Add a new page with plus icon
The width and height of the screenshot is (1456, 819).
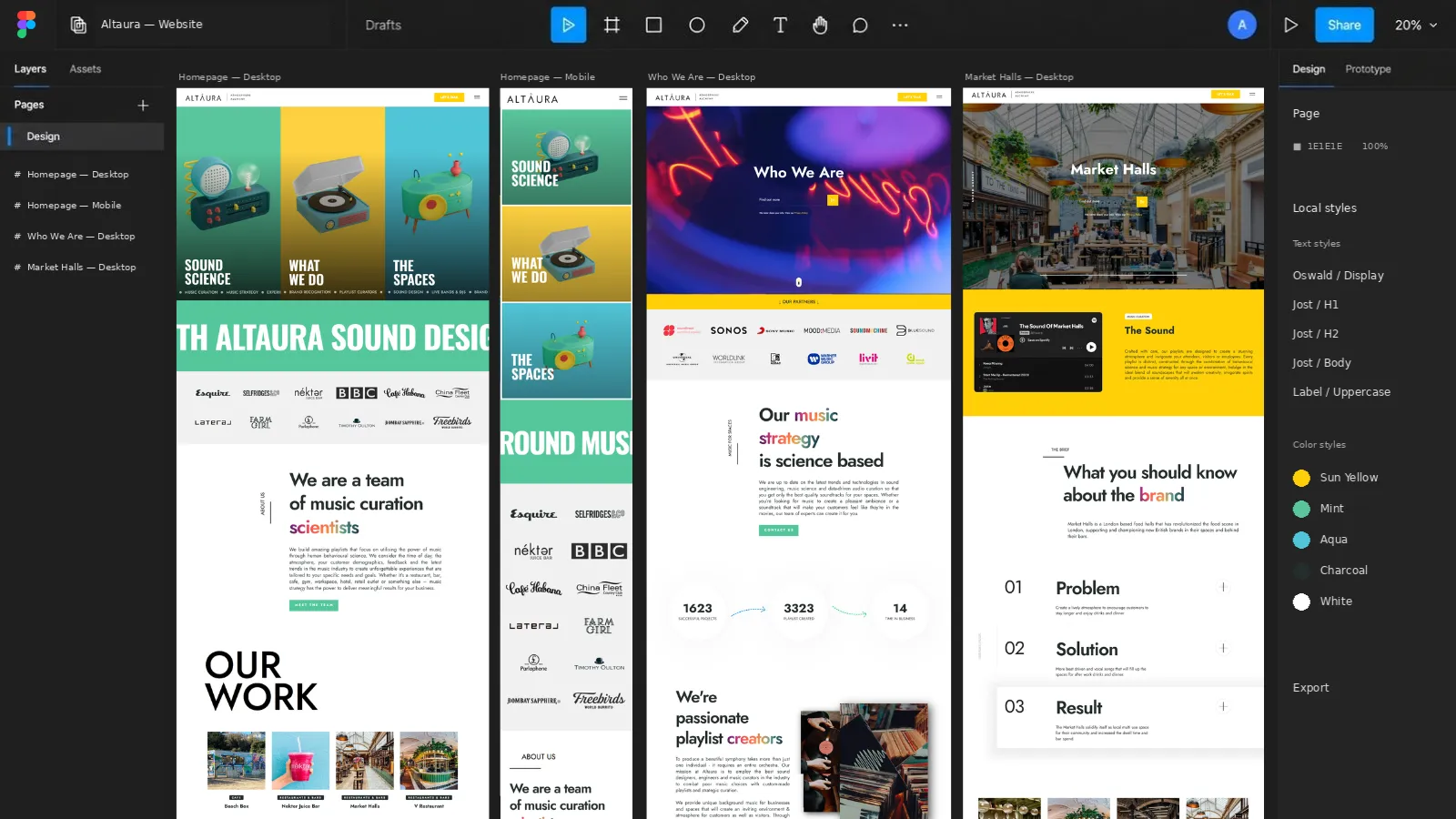[x=143, y=106]
